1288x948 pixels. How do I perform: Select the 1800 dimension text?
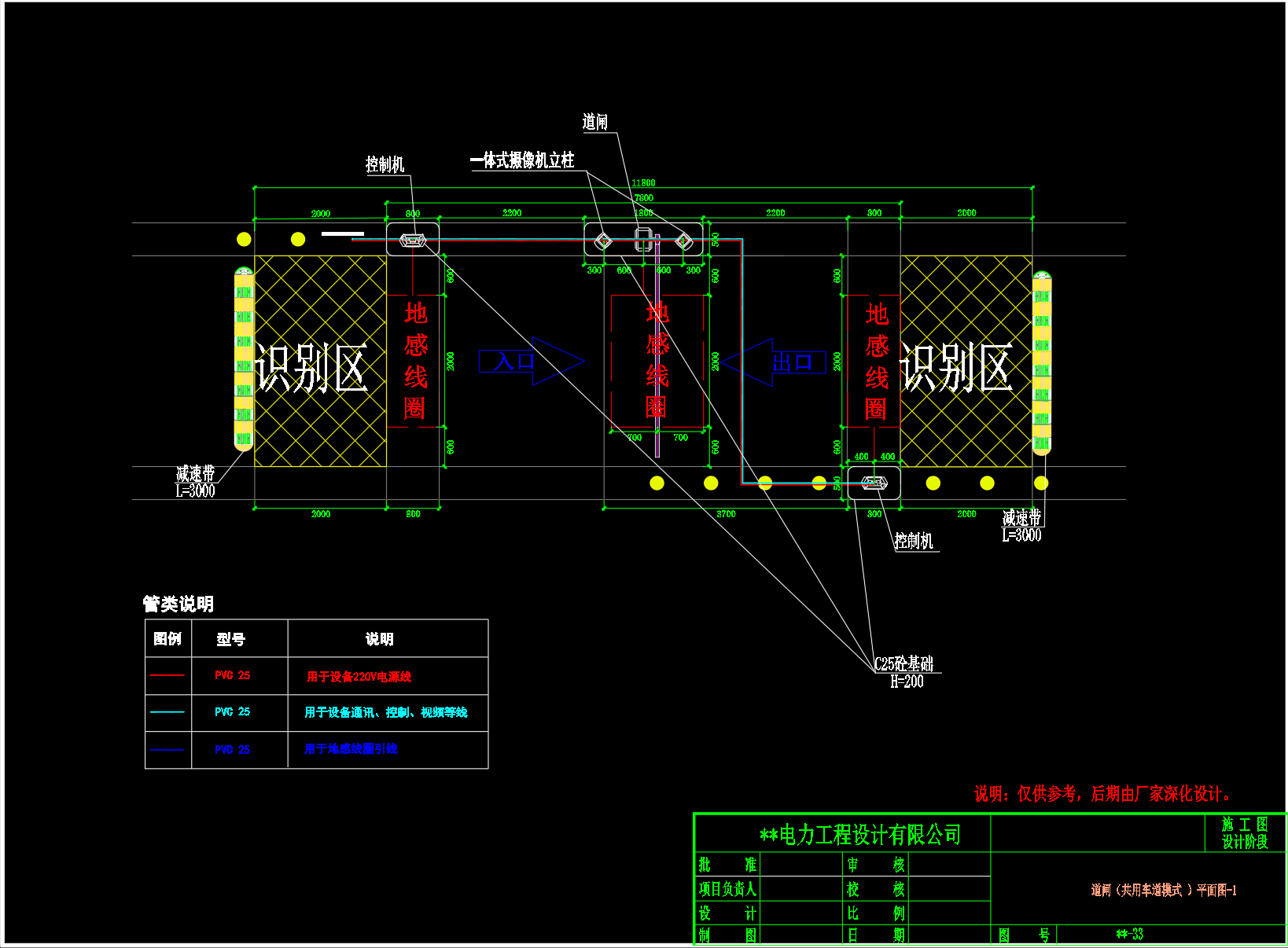point(643,213)
